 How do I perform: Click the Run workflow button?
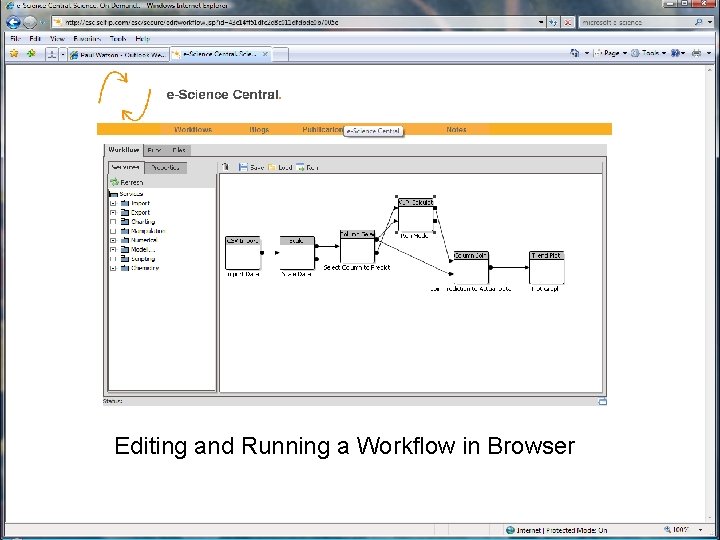[x=307, y=167]
